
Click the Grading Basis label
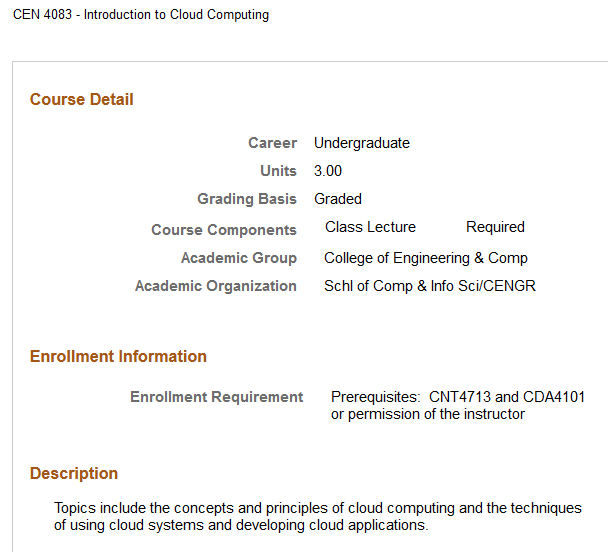coord(247,199)
